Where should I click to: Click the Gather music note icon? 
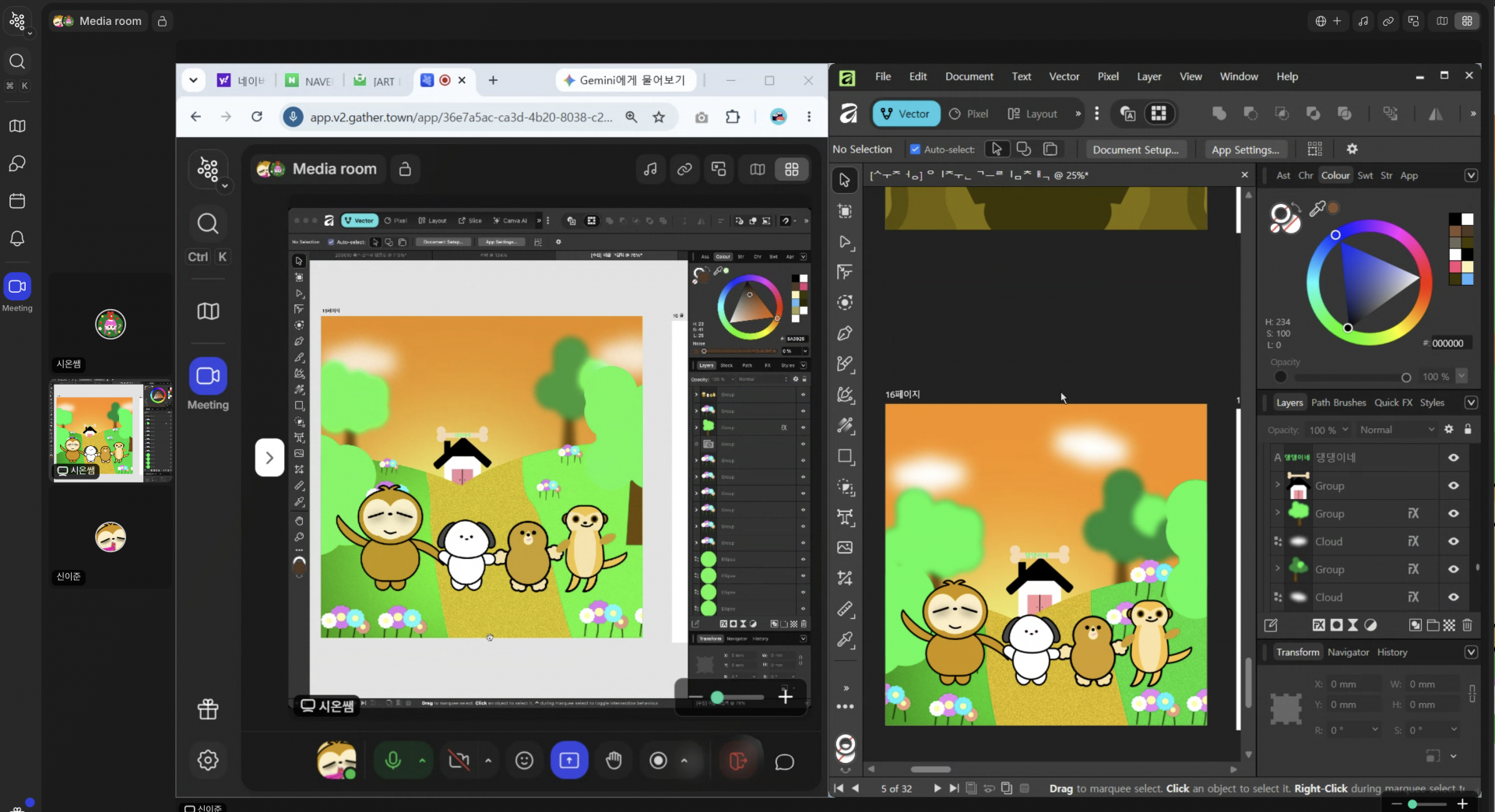click(x=650, y=169)
